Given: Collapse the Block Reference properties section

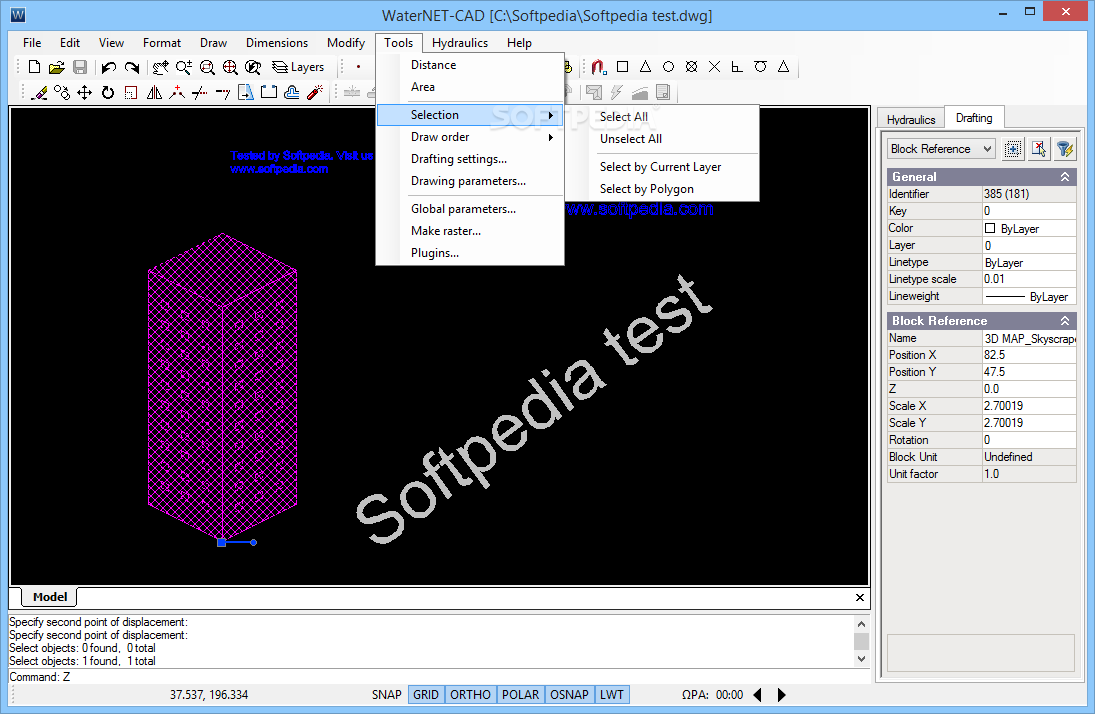Looking at the screenshot, I should [x=1064, y=321].
